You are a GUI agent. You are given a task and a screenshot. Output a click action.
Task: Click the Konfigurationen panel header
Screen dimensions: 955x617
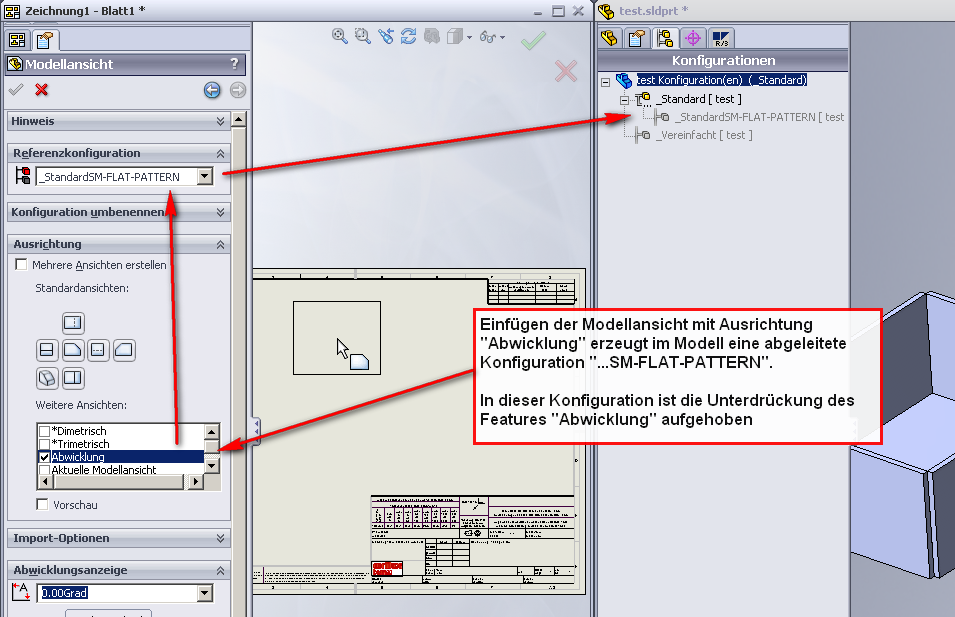coord(724,60)
